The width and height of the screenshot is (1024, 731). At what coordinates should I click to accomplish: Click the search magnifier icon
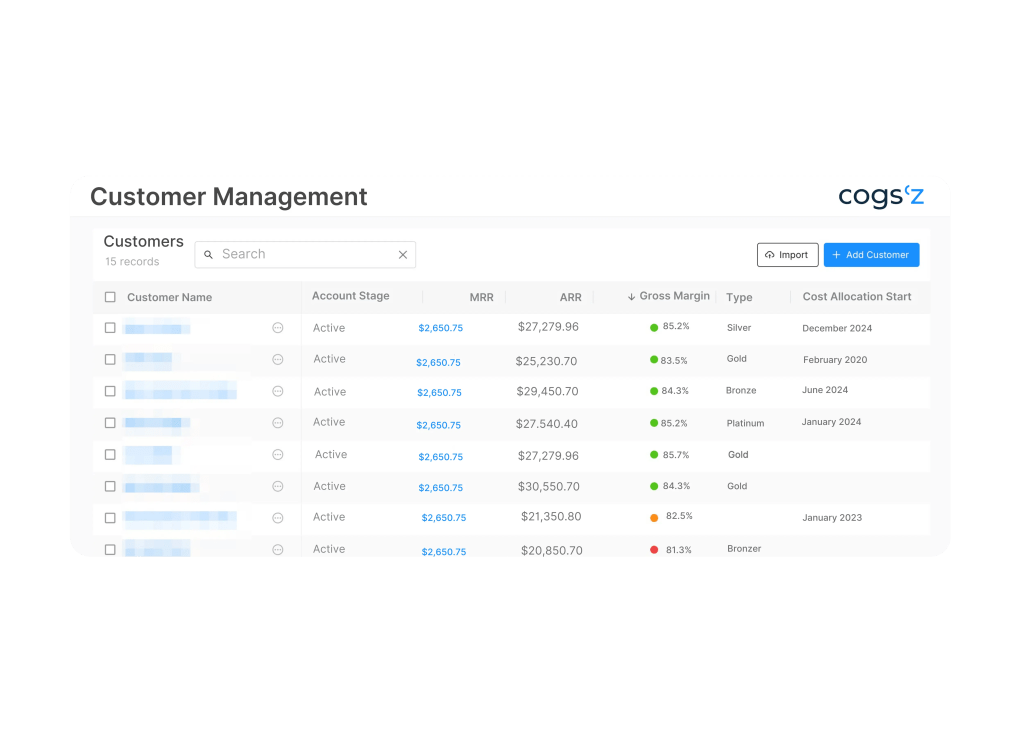pyautogui.click(x=209, y=255)
